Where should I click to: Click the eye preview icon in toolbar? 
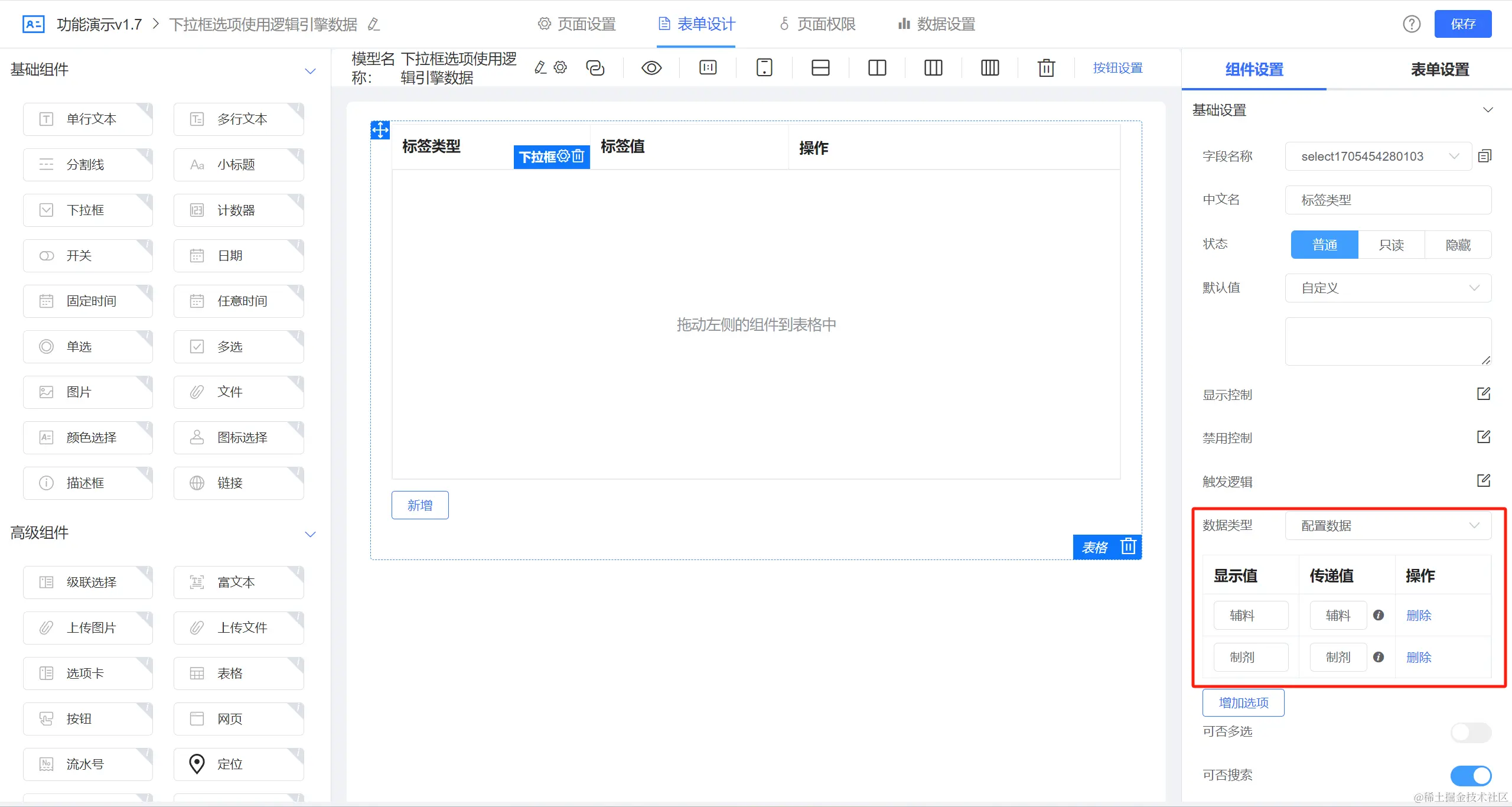(x=651, y=68)
